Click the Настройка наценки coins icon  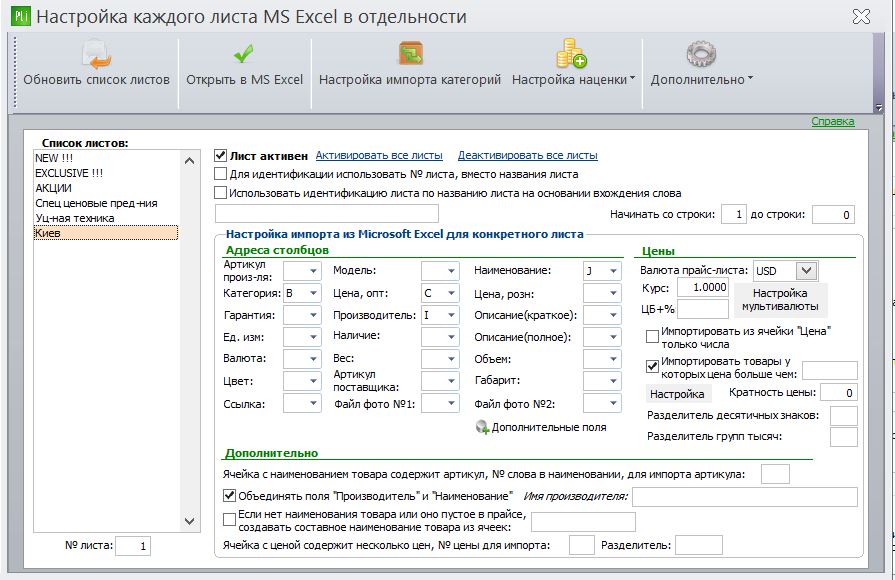click(571, 54)
